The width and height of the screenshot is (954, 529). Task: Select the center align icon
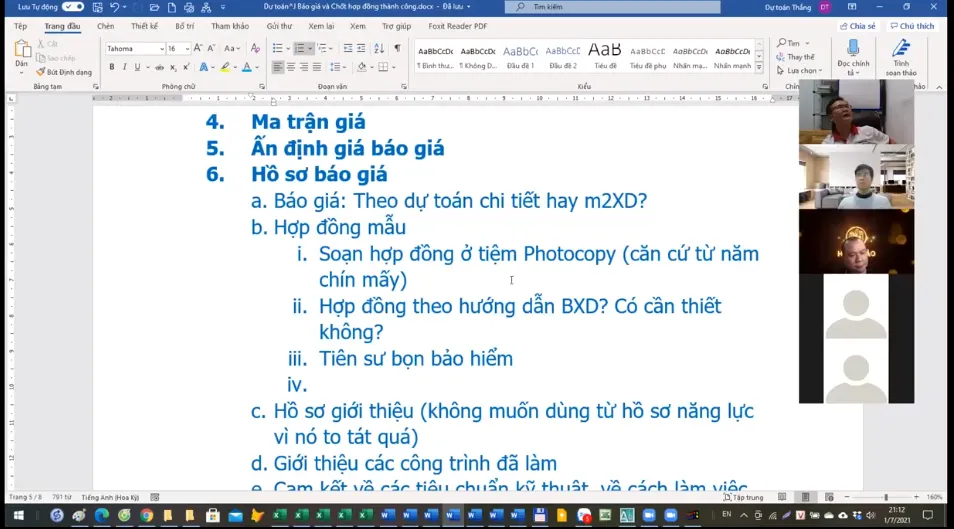coord(291,67)
